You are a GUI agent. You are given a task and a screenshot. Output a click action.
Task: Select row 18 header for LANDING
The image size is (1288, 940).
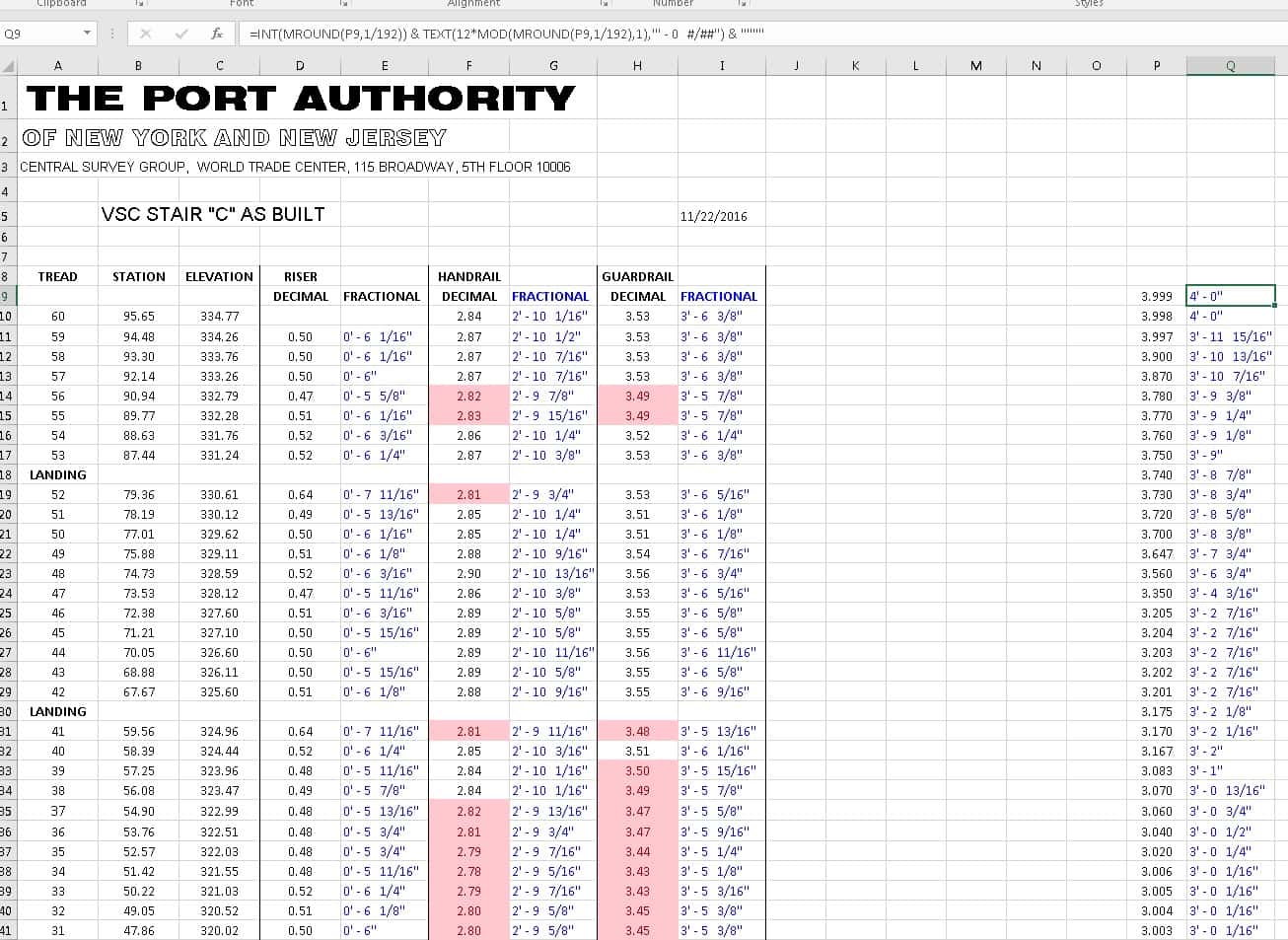coord(8,474)
